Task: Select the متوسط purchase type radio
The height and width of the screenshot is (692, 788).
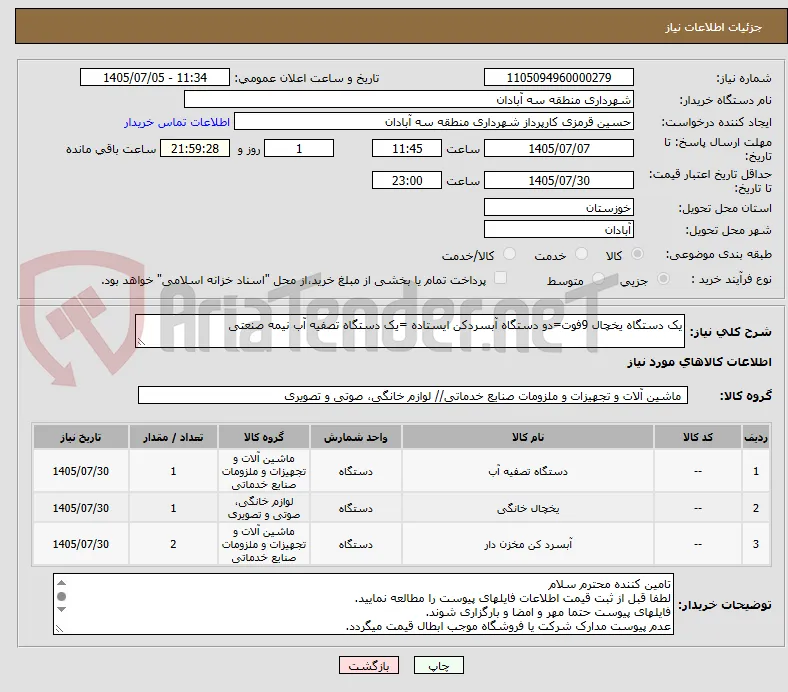Action: [x=598, y=278]
